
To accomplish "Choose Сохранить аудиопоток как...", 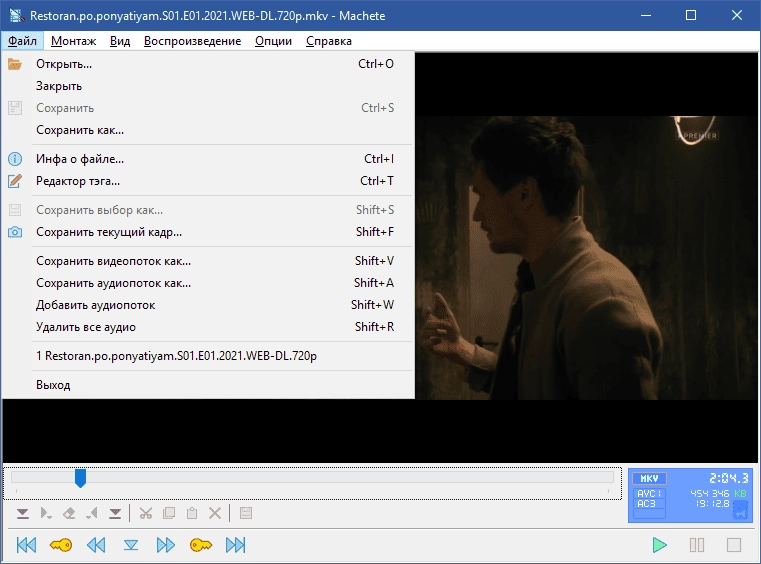I will (208, 283).
